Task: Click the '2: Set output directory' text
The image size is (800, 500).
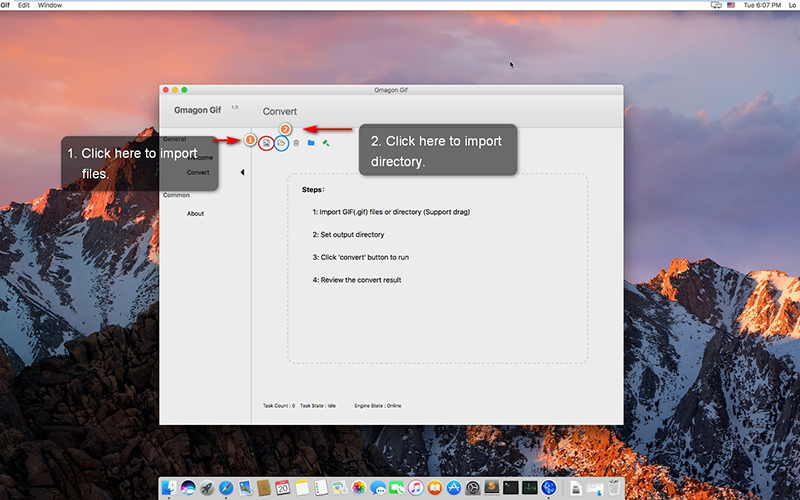Action: coord(348,235)
